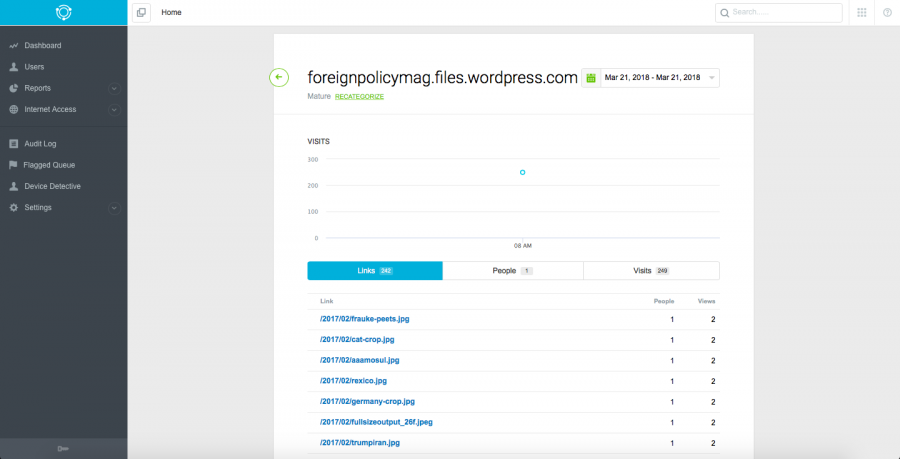Click the Reports pie chart icon

[14, 88]
